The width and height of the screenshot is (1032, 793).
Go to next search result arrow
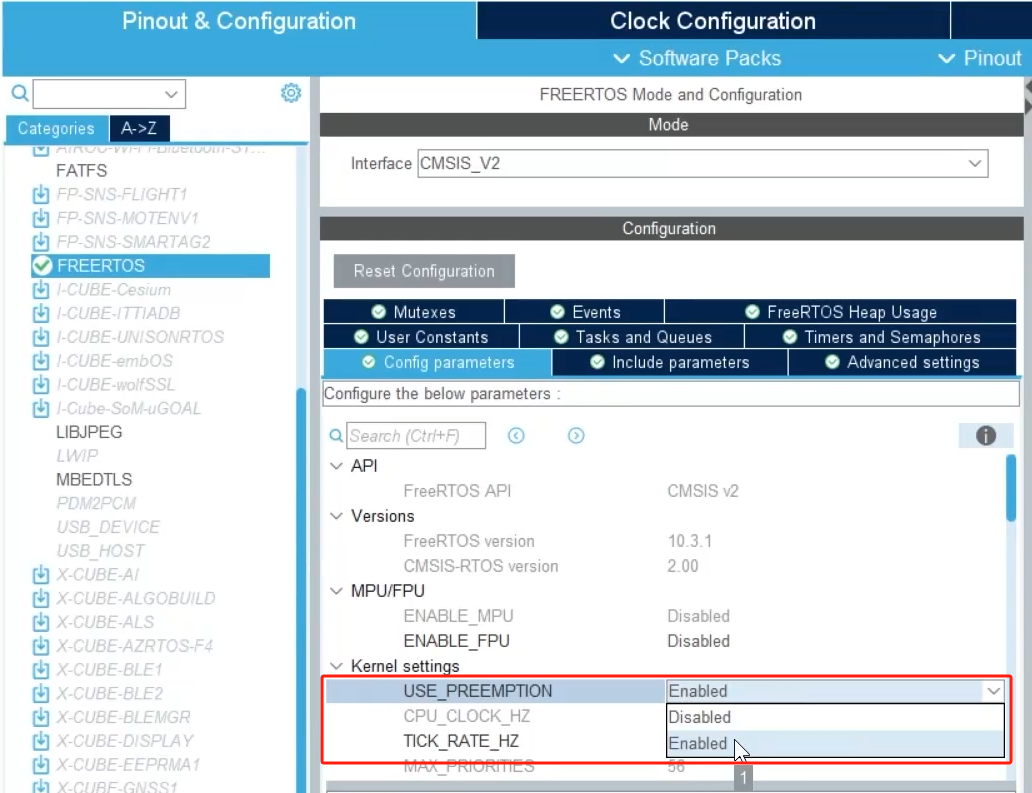coord(576,436)
